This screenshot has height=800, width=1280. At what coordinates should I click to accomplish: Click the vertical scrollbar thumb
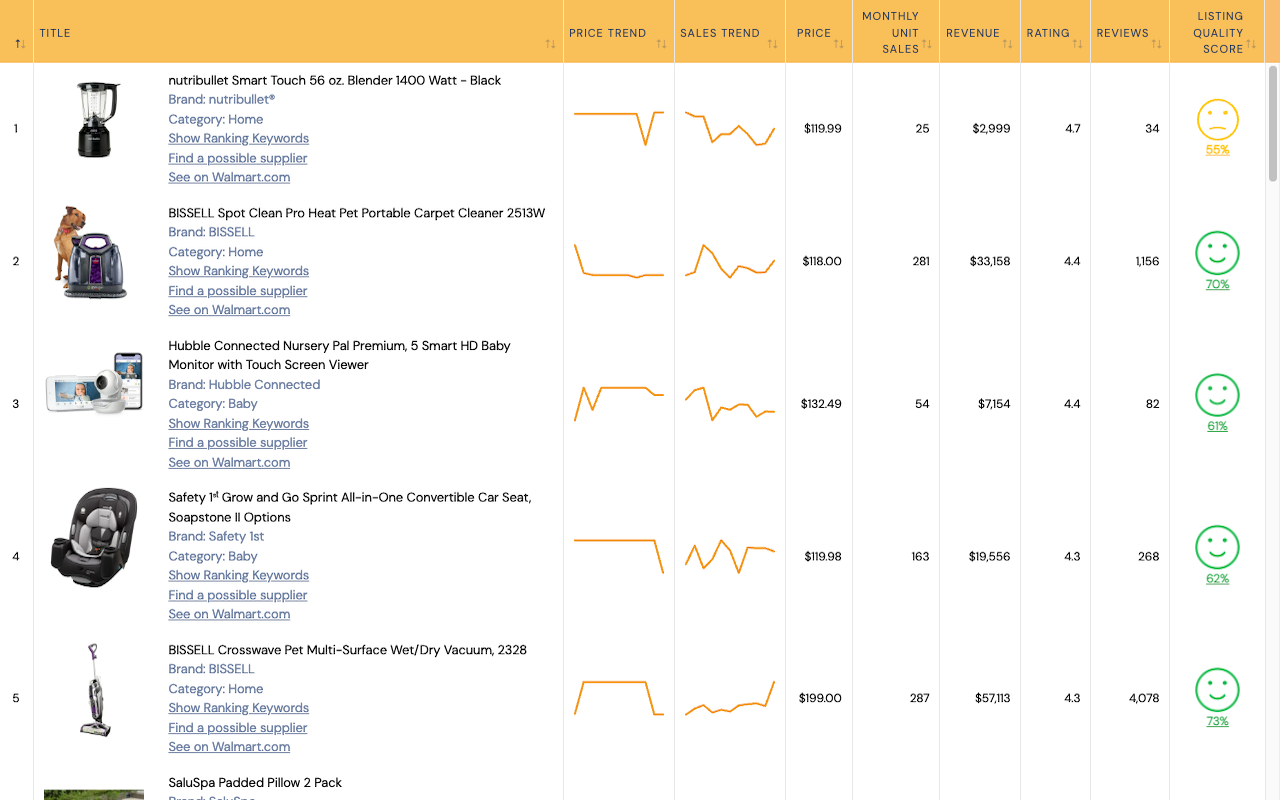pyautogui.click(x=1273, y=125)
